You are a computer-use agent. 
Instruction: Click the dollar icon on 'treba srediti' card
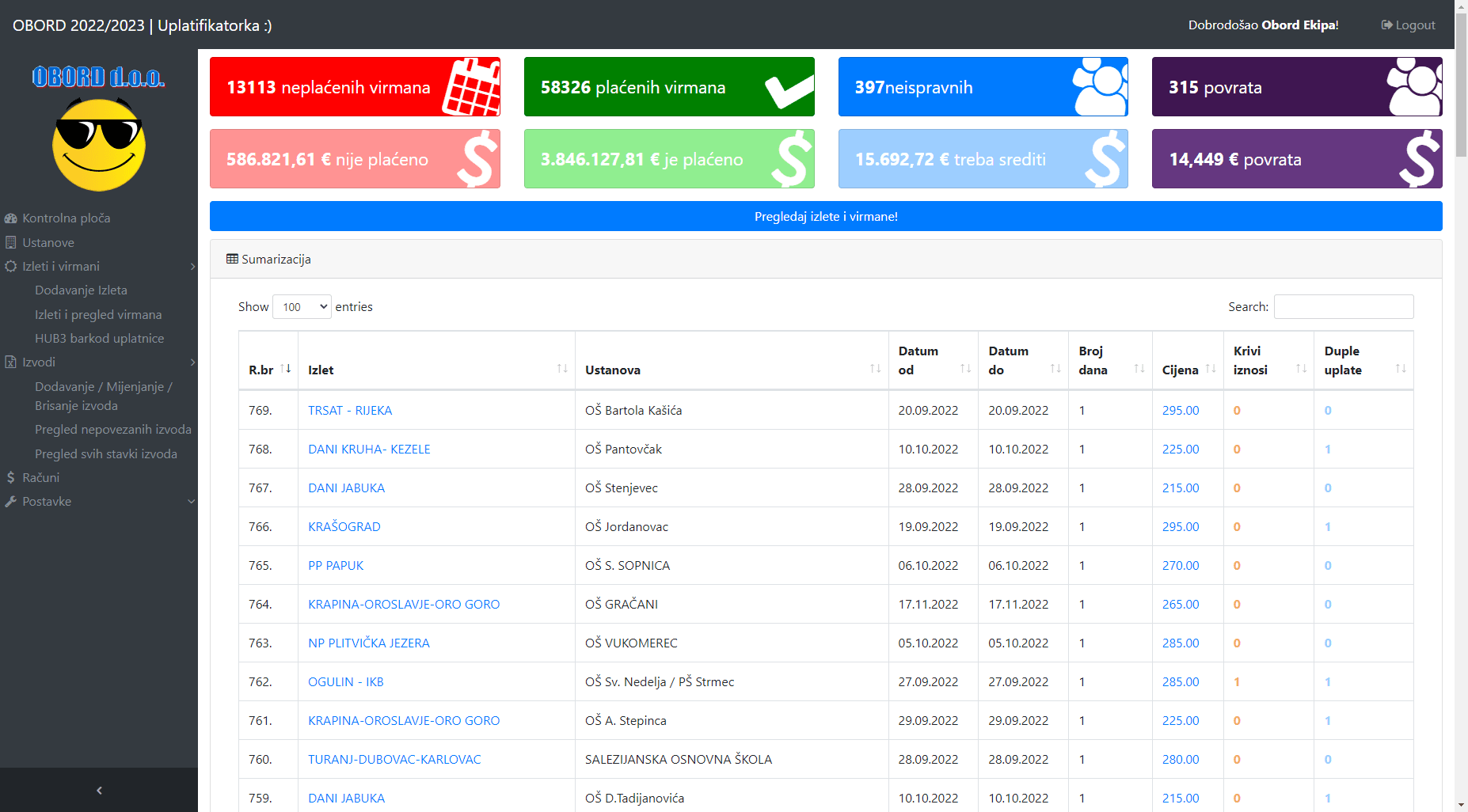click(x=1105, y=159)
